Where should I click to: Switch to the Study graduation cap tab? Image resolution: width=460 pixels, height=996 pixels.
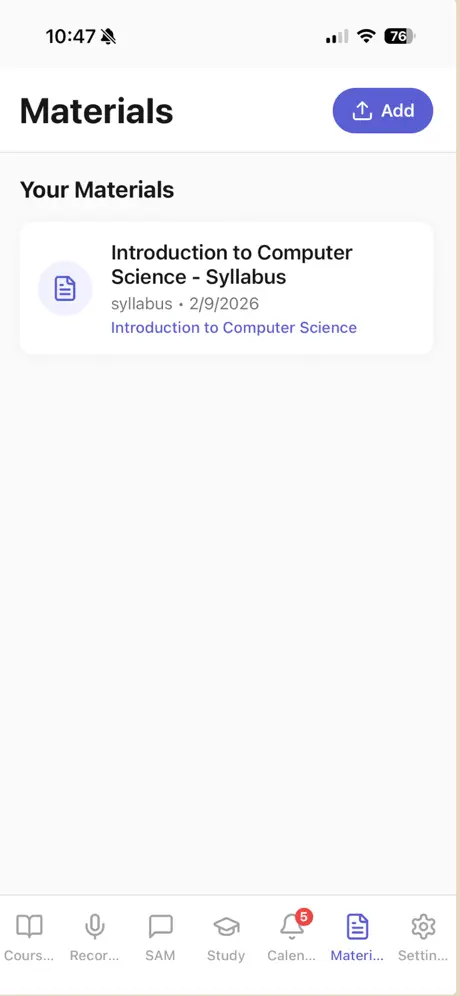coord(226,927)
